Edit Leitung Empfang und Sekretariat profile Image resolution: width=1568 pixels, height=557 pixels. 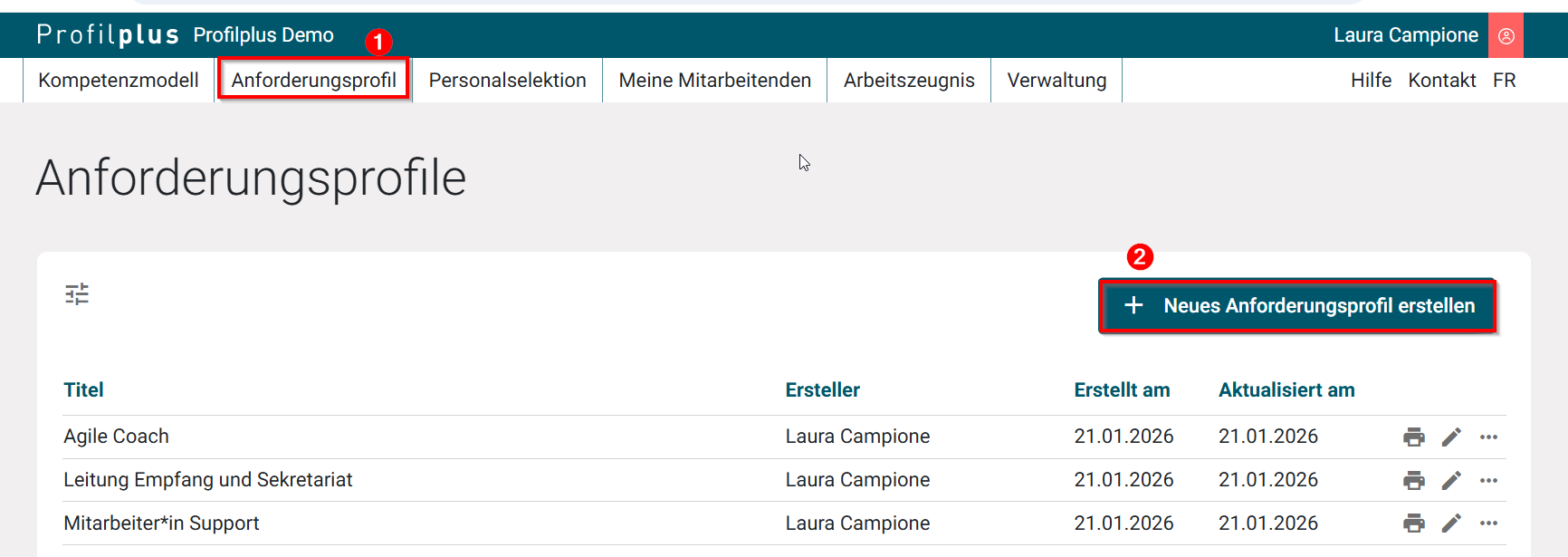point(1452,480)
